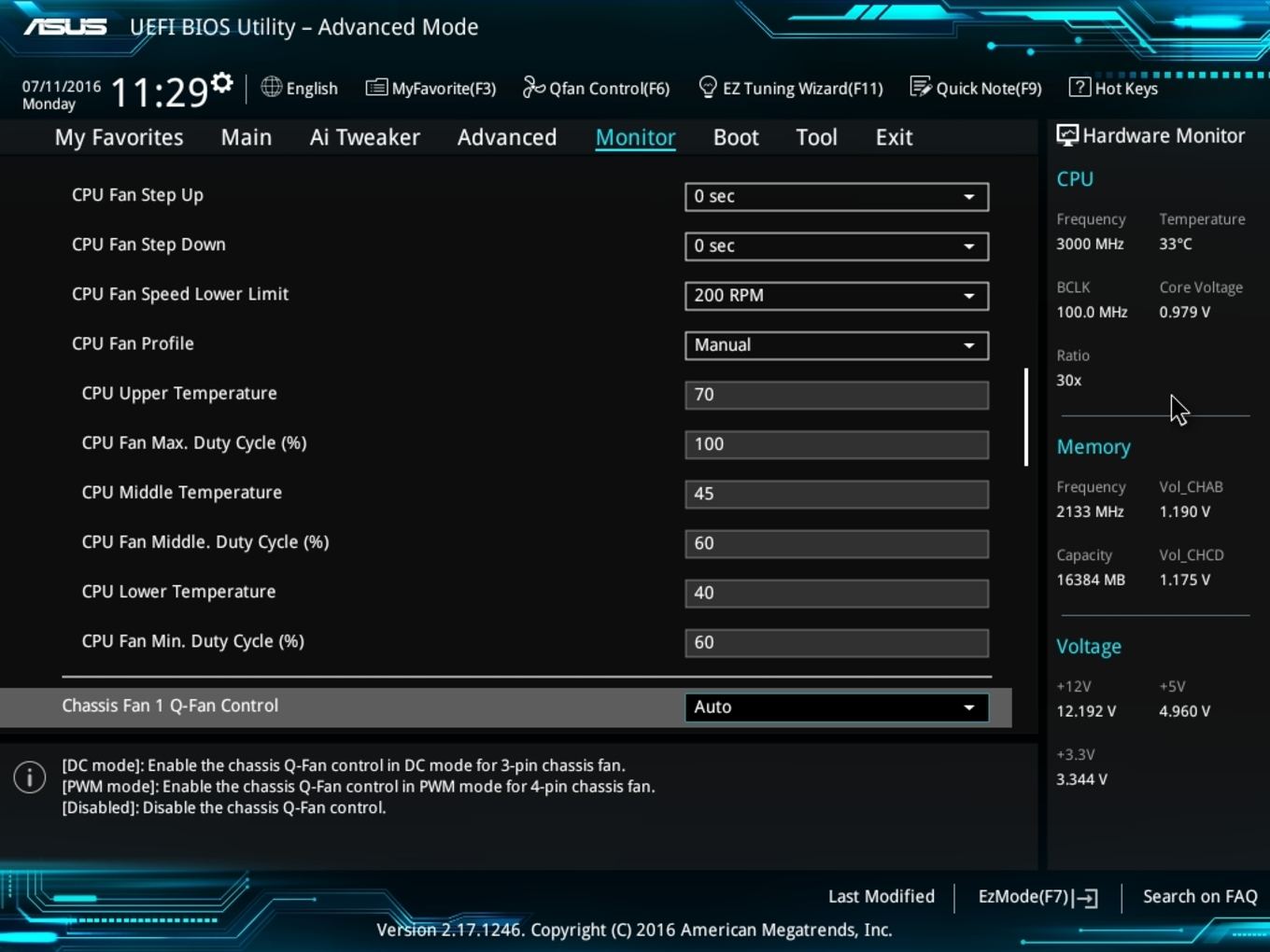Click the CPU Middle Temperature field

(x=837, y=494)
